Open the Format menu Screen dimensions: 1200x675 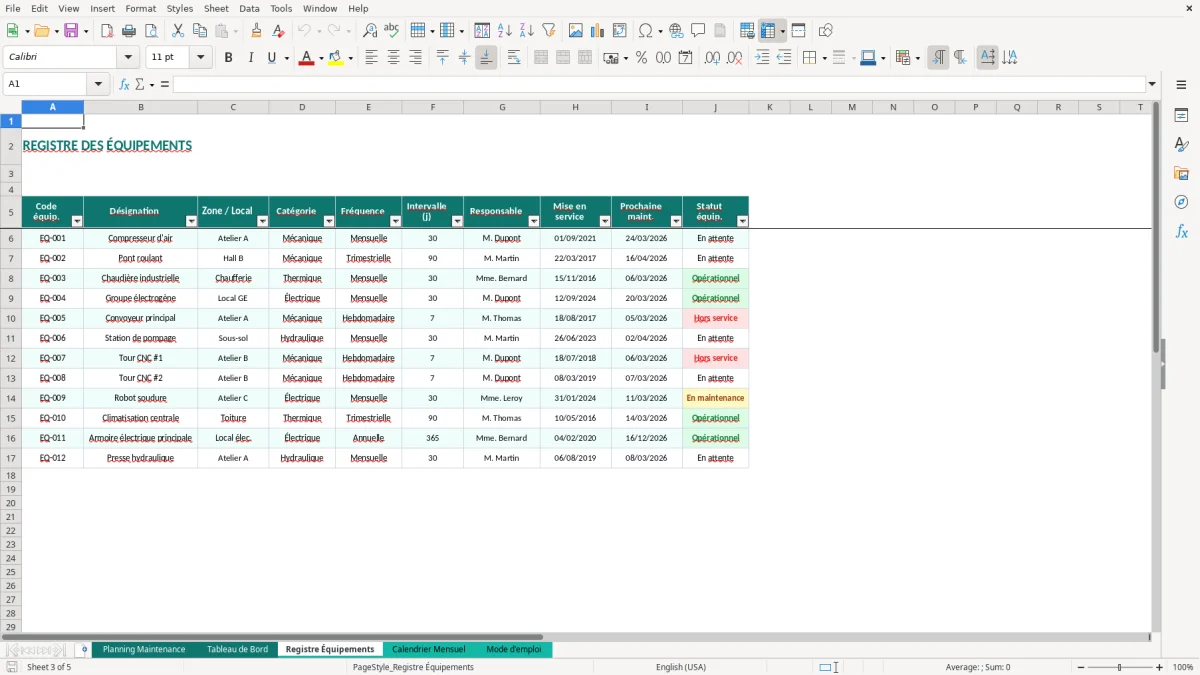click(141, 8)
